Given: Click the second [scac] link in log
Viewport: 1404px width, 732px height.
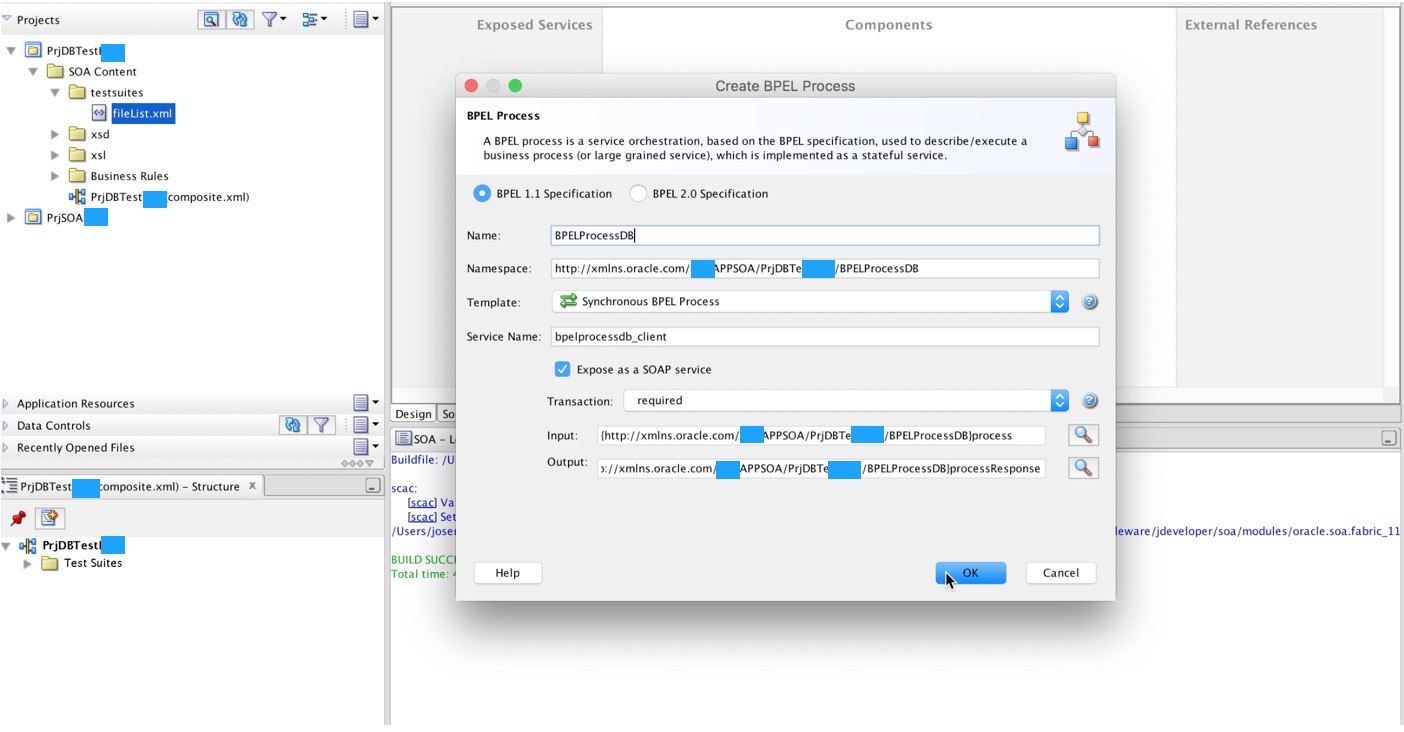Looking at the screenshot, I should point(422,517).
